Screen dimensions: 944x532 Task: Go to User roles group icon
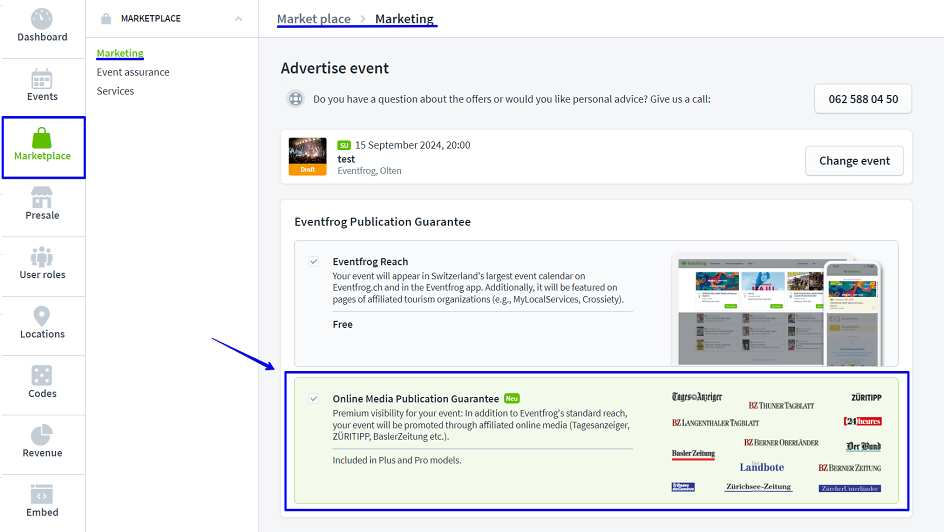pos(42,256)
